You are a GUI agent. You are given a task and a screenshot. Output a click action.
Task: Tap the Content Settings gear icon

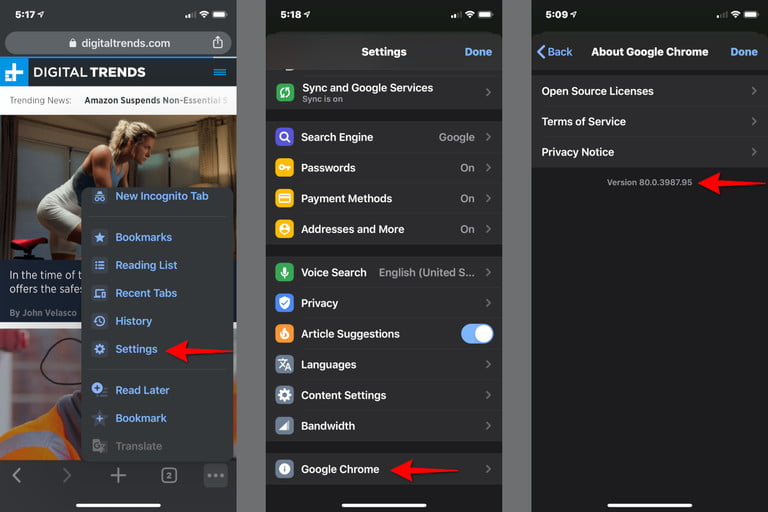(x=285, y=395)
